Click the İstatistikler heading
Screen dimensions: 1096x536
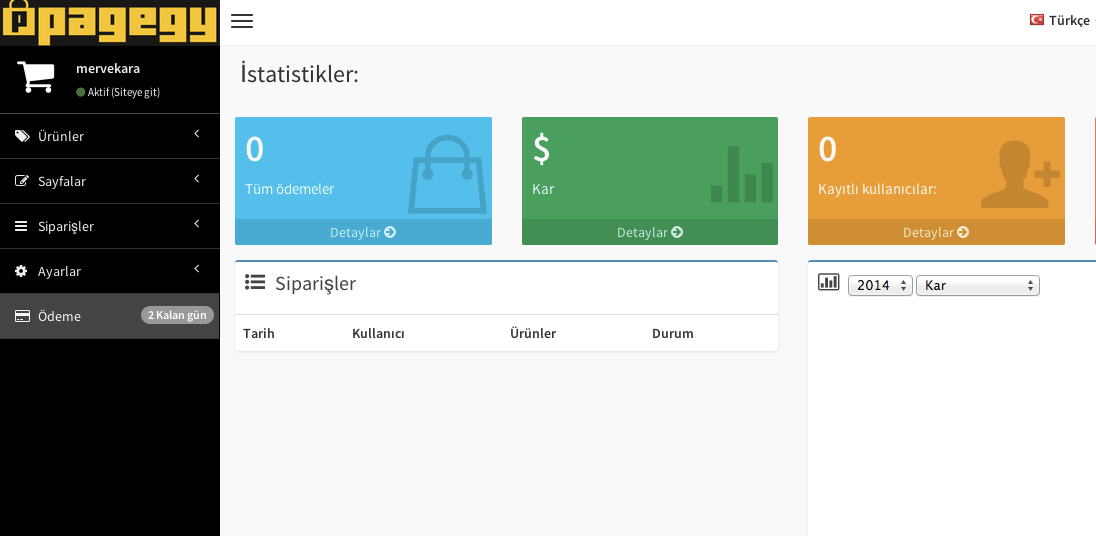point(299,73)
